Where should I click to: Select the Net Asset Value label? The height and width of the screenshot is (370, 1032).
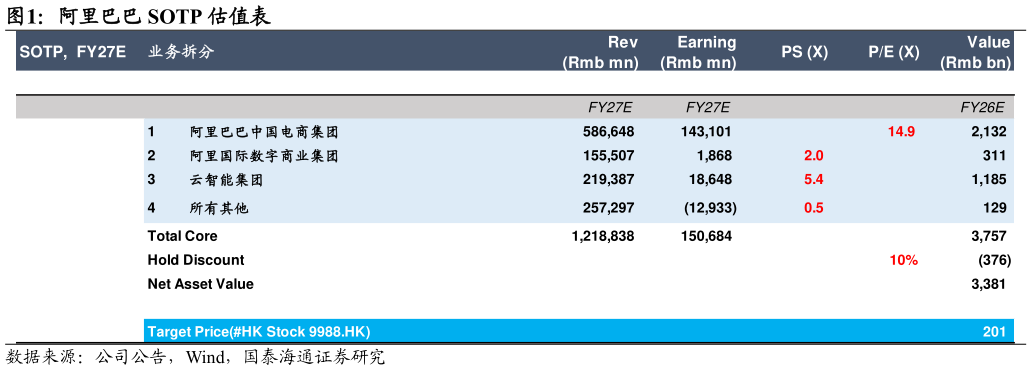click(200, 284)
